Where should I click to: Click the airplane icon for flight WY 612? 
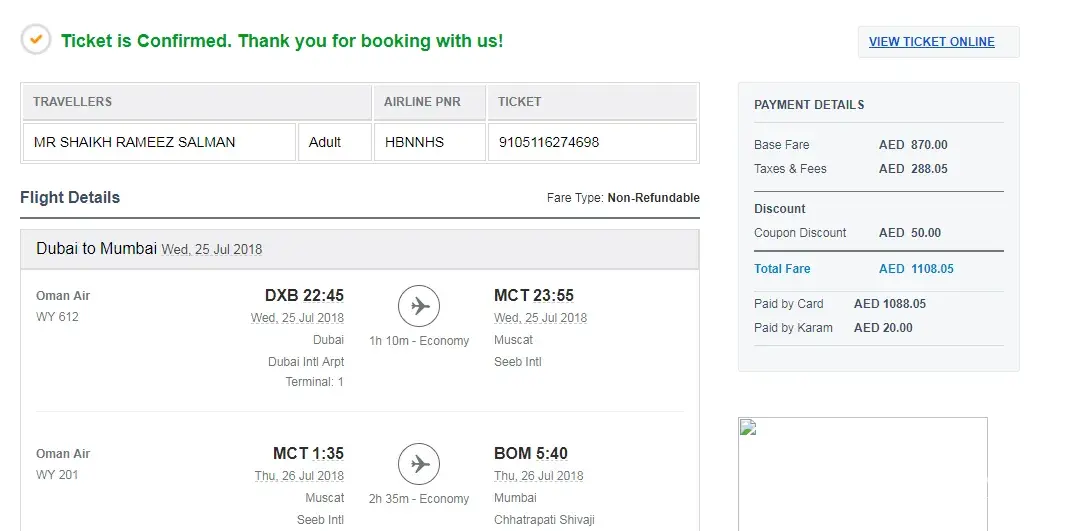tap(419, 306)
